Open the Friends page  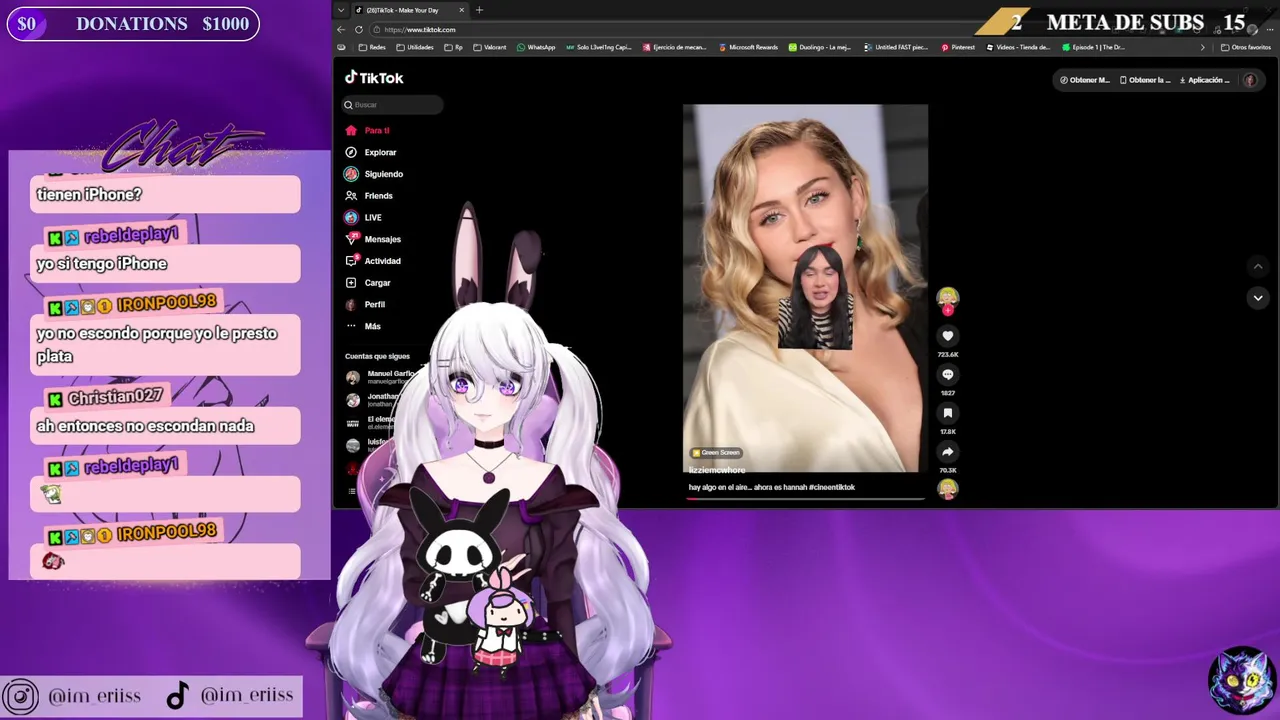click(369, 196)
